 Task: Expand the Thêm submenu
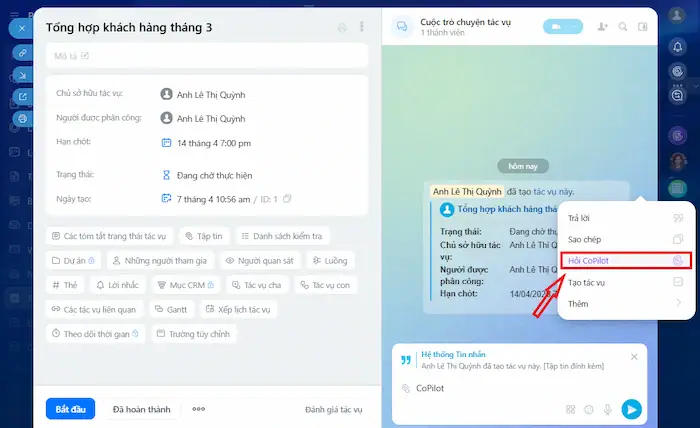626,303
